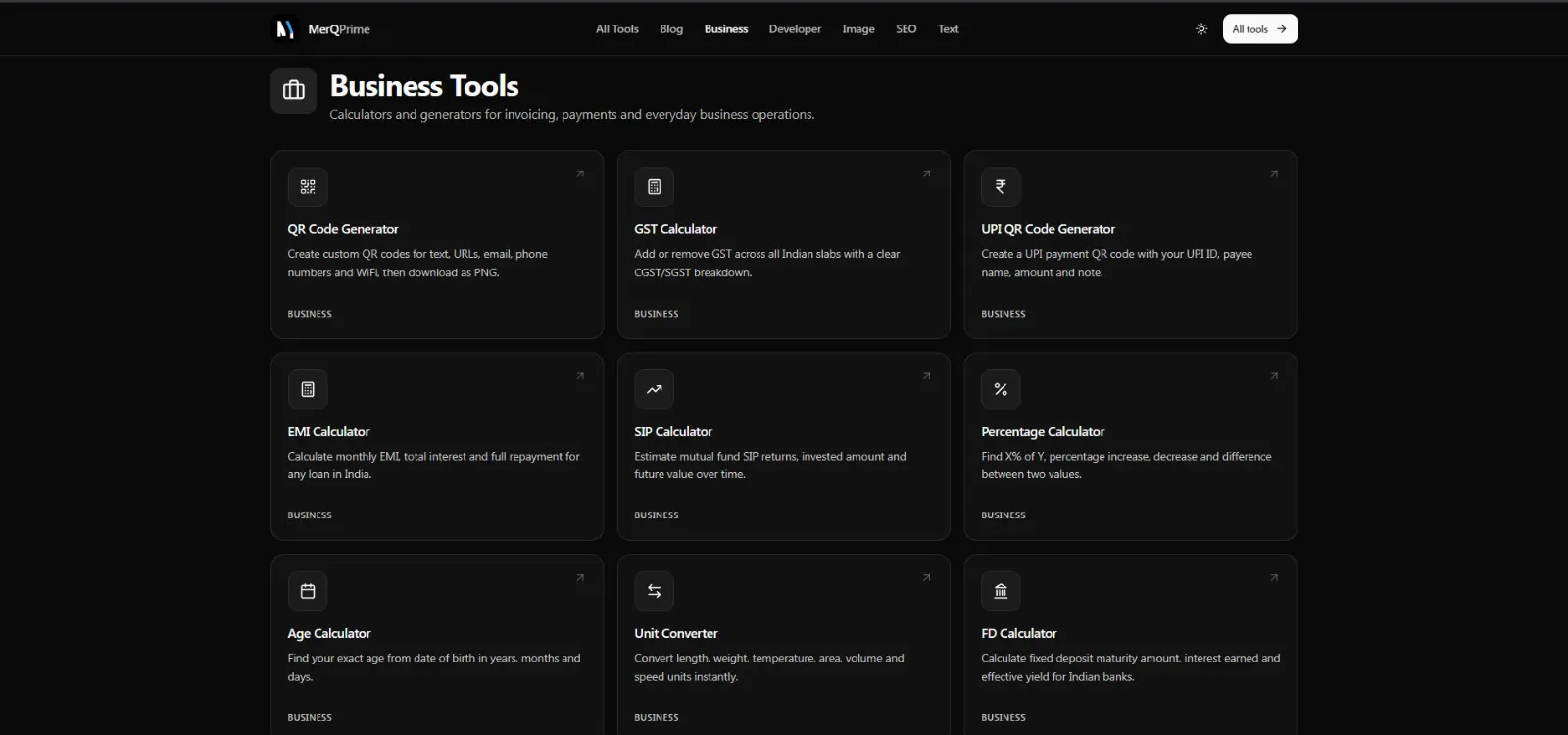
Task: Click the open arrow on UPI QR Code card
Action: [x=1274, y=173]
